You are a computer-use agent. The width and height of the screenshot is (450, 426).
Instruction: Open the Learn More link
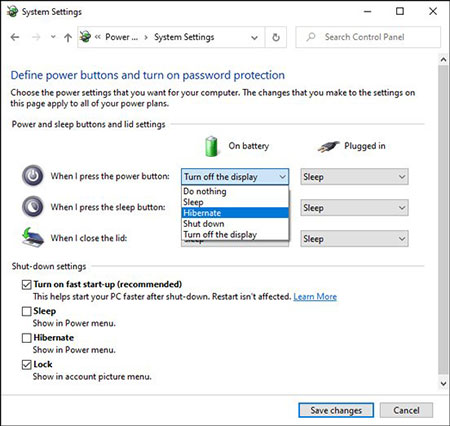(315, 297)
